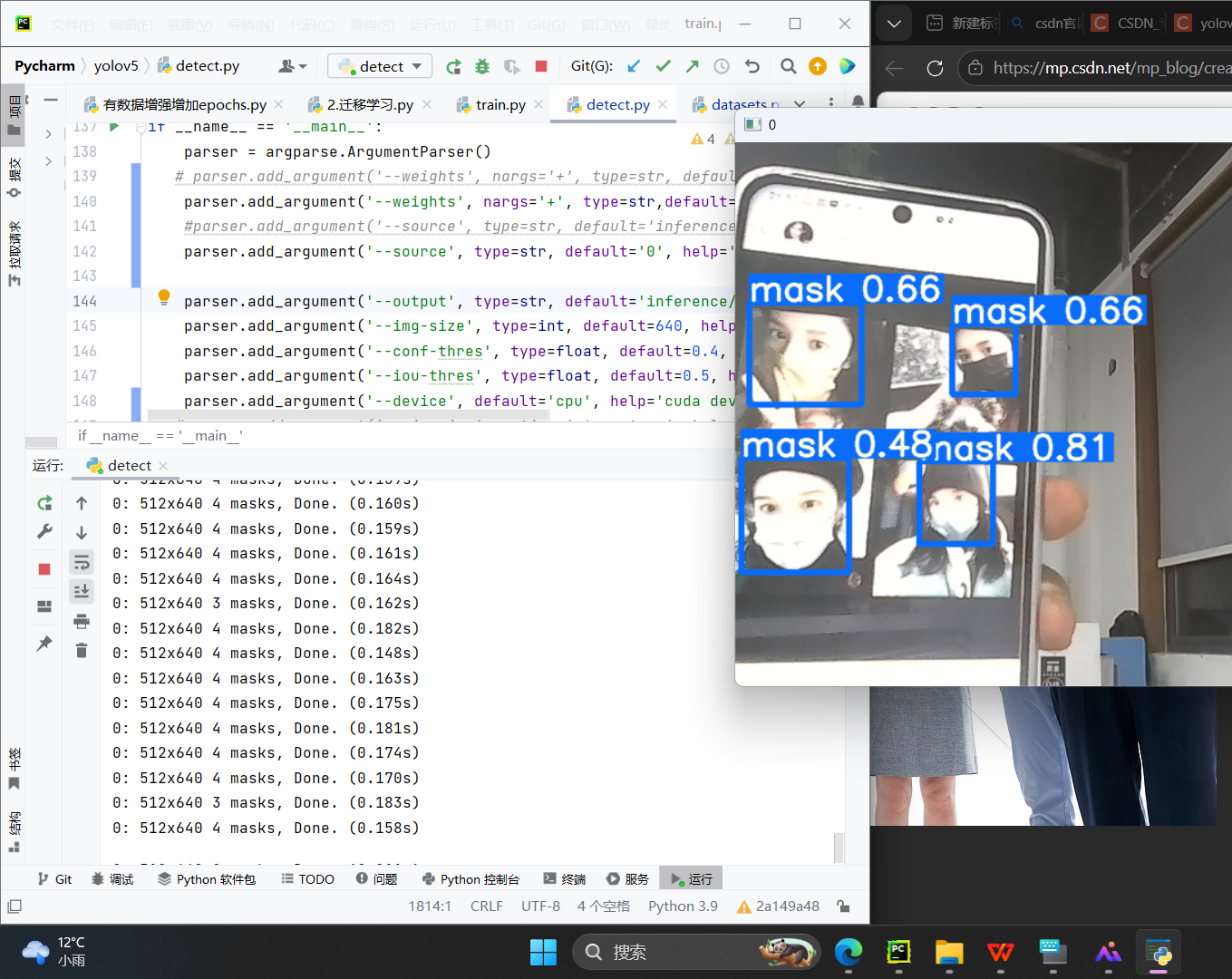The width and height of the screenshot is (1232, 979).
Task: Open the detect run configuration dropdown
Action: [x=380, y=66]
